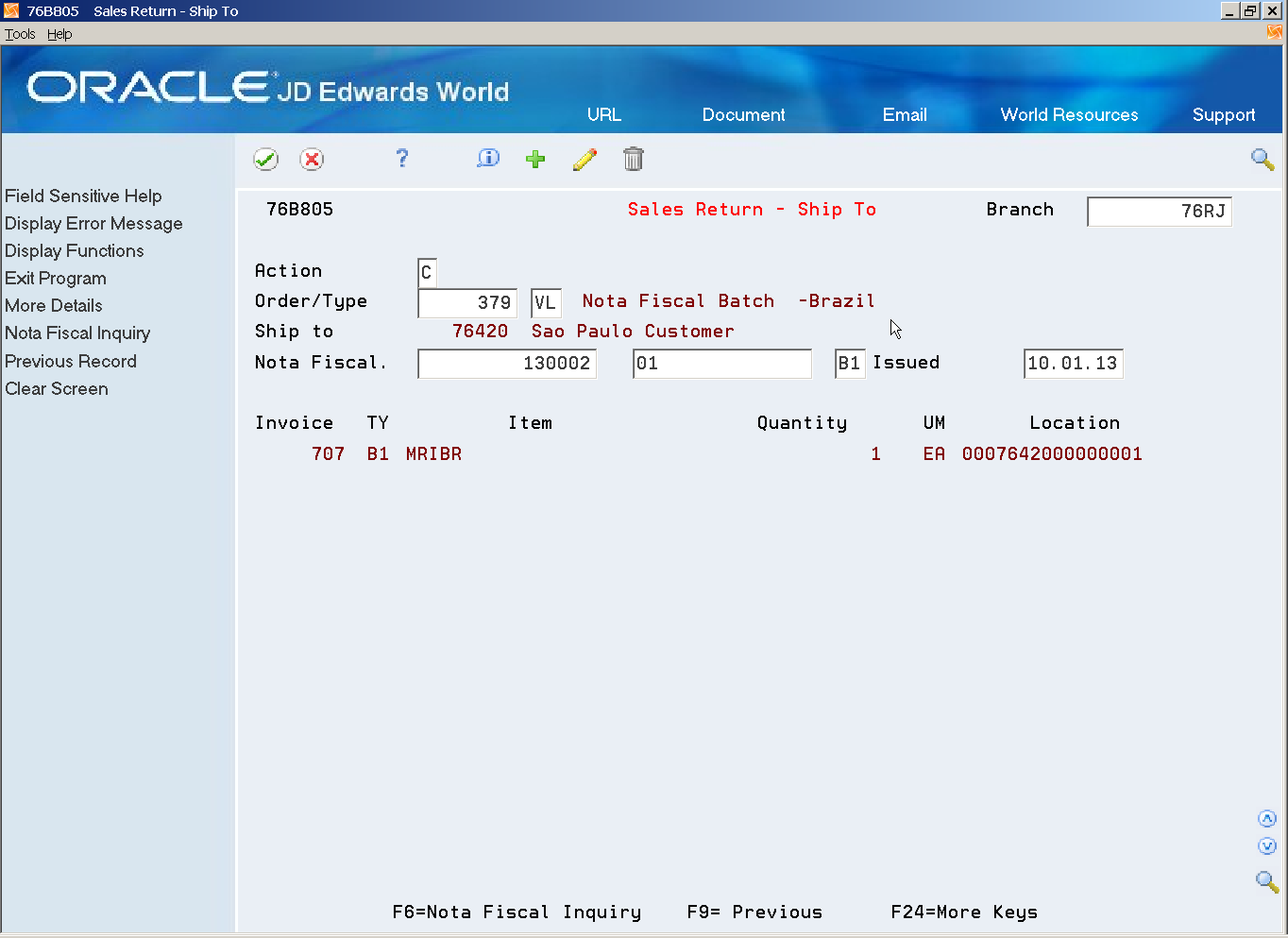Click location 0007642000000001
The image size is (1288, 938).
click(x=1053, y=454)
